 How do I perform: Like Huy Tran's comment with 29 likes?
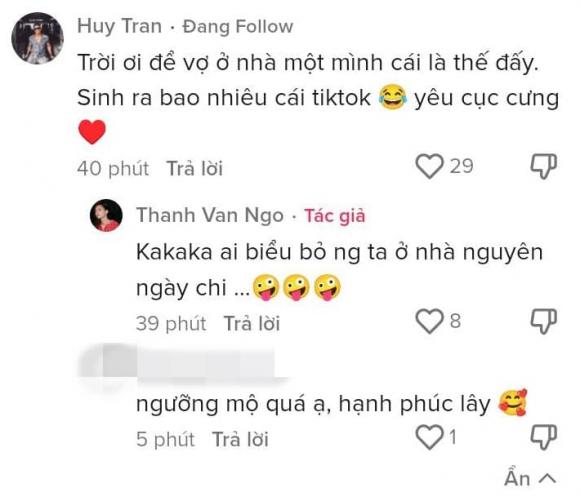[429, 166]
